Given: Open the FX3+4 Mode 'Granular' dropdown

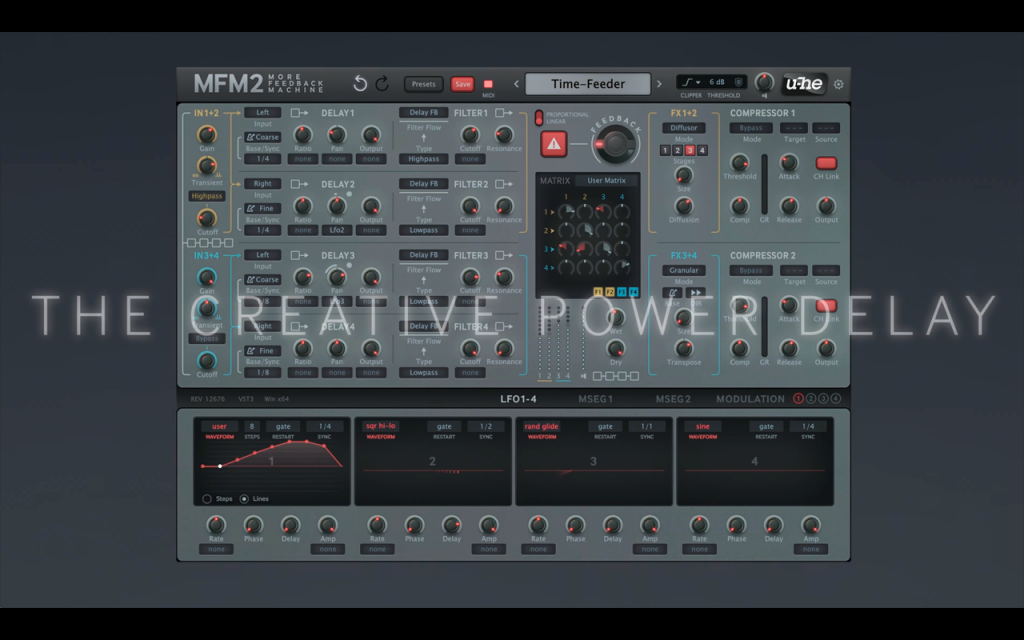Looking at the screenshot, I should [684, 270].
